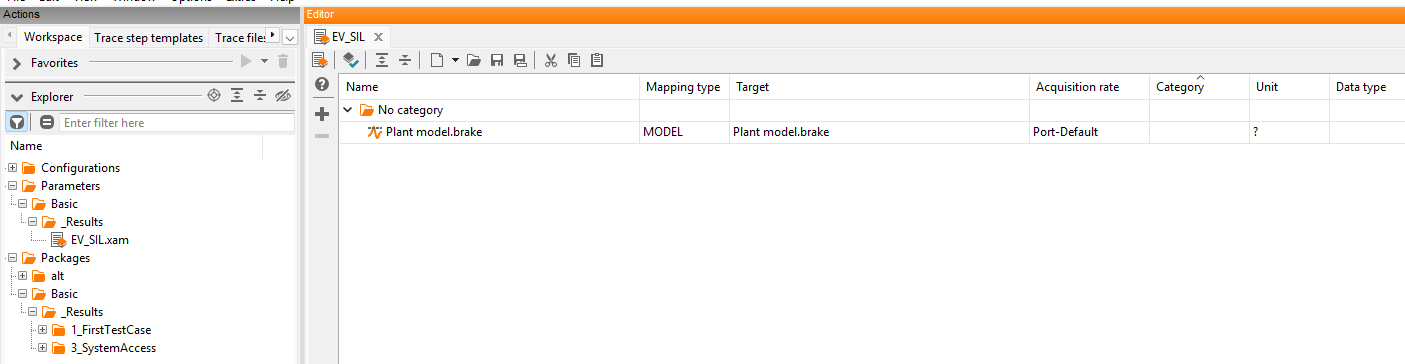Open the Trace step templates tab
The height and width of the screenshot is (364, 1405).
(x=148, y=37)
